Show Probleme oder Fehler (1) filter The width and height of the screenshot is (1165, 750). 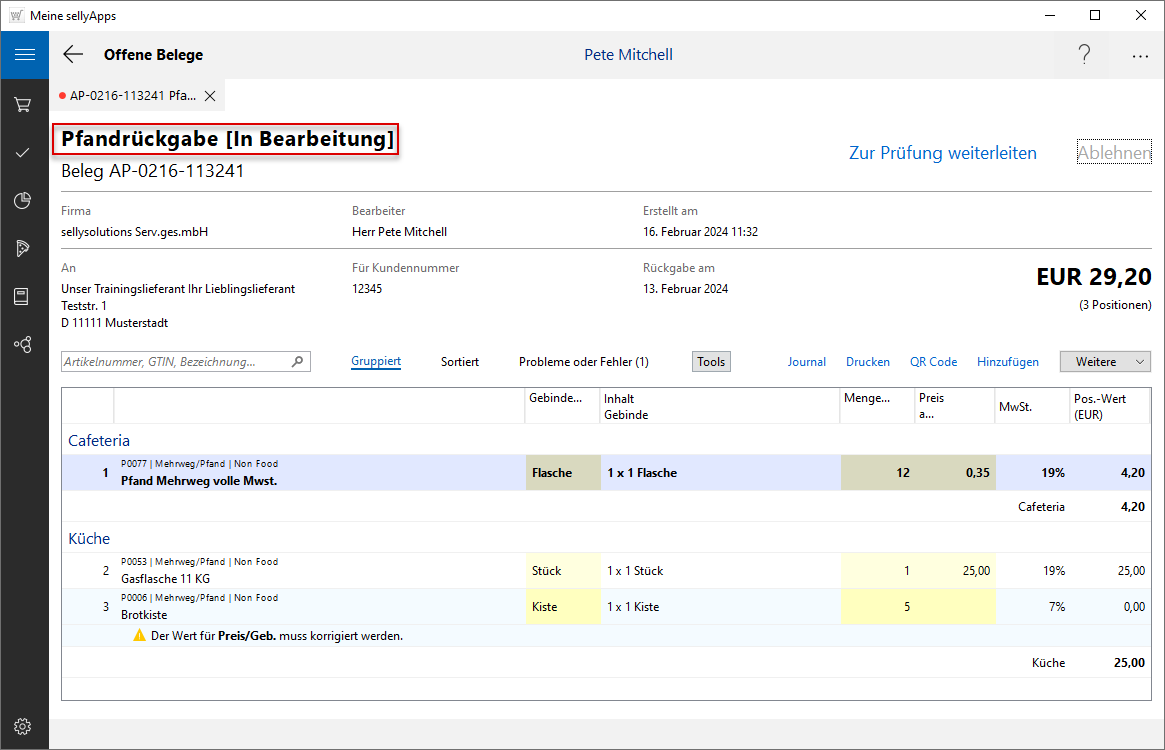click(x=583, y=362)
